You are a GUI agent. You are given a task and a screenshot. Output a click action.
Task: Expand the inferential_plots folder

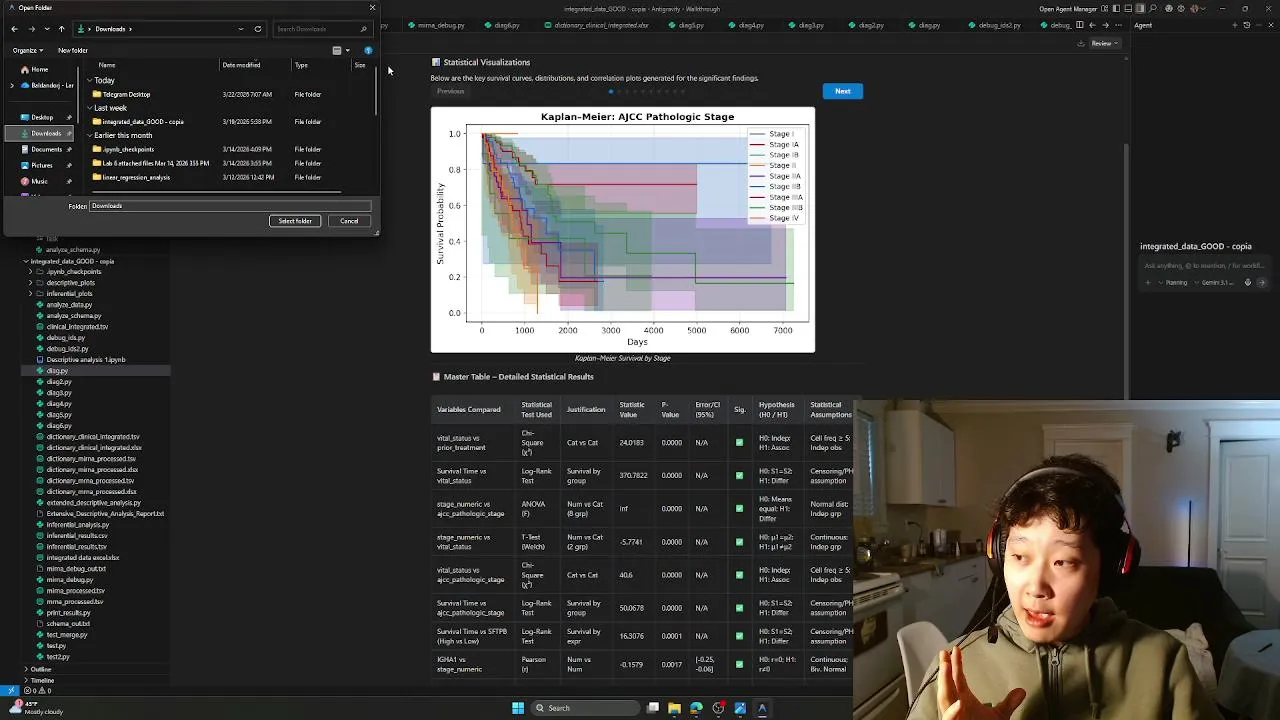pyautogui.click(x=69, y=294)
